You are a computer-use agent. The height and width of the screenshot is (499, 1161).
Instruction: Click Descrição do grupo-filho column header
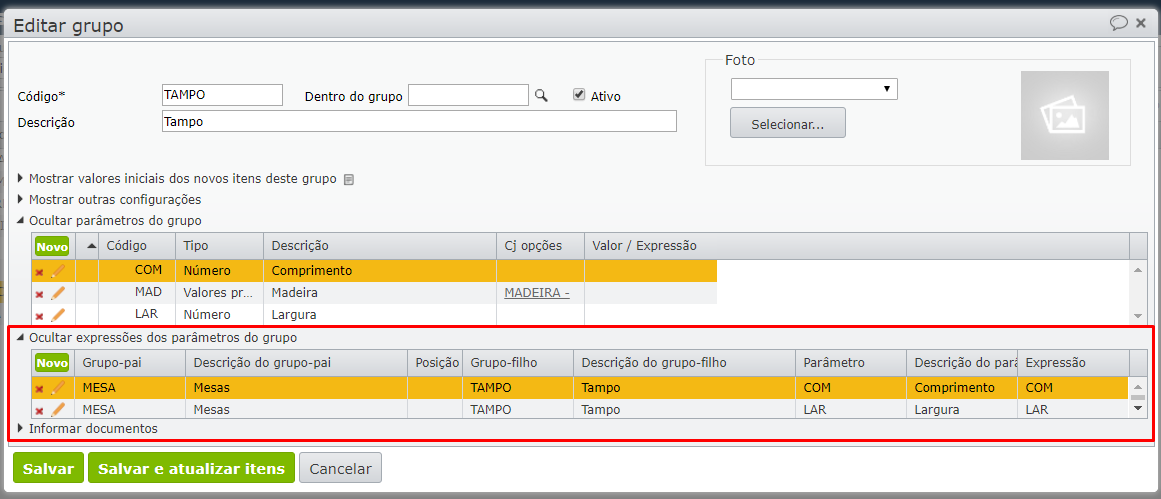(x=684, y=363)
